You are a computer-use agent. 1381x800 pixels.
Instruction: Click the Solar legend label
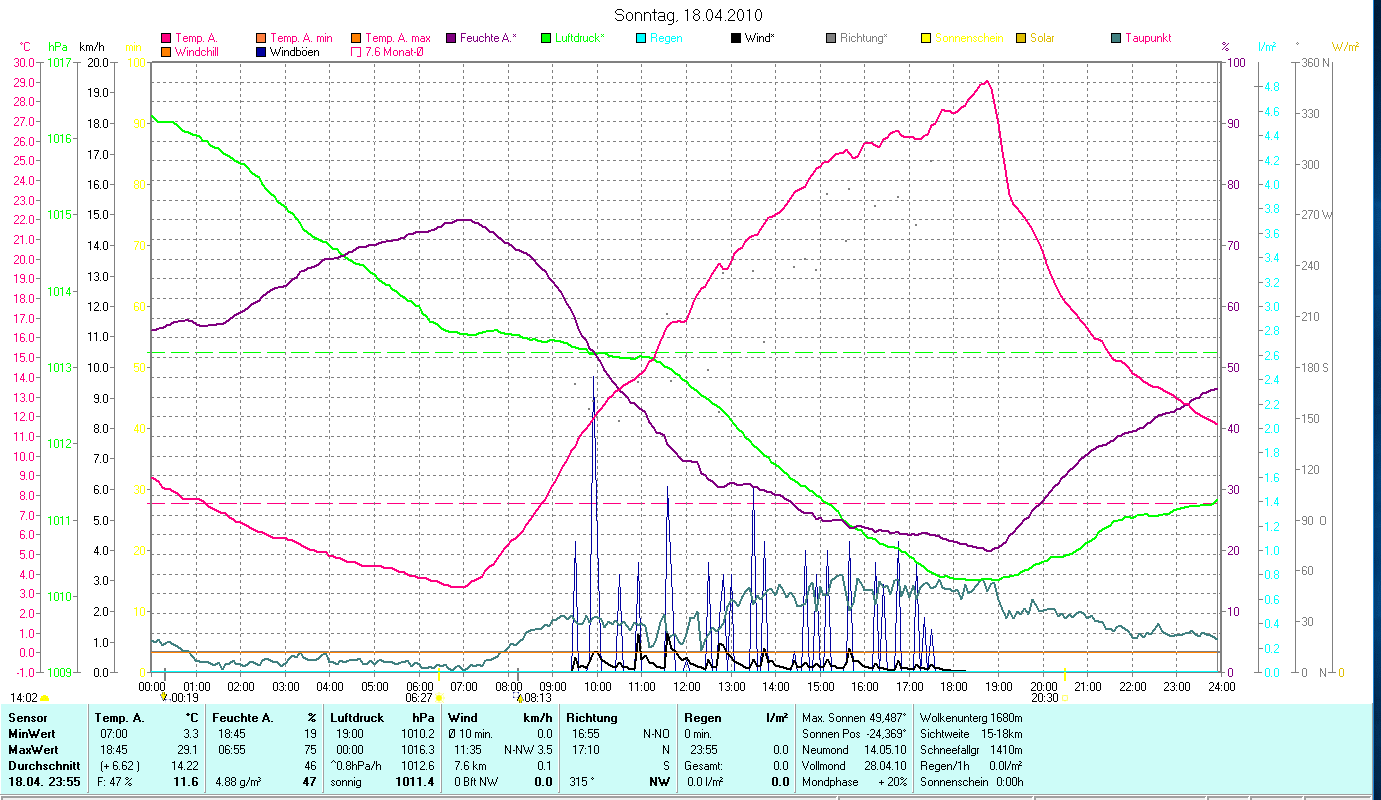click(x=1042, y=39)
